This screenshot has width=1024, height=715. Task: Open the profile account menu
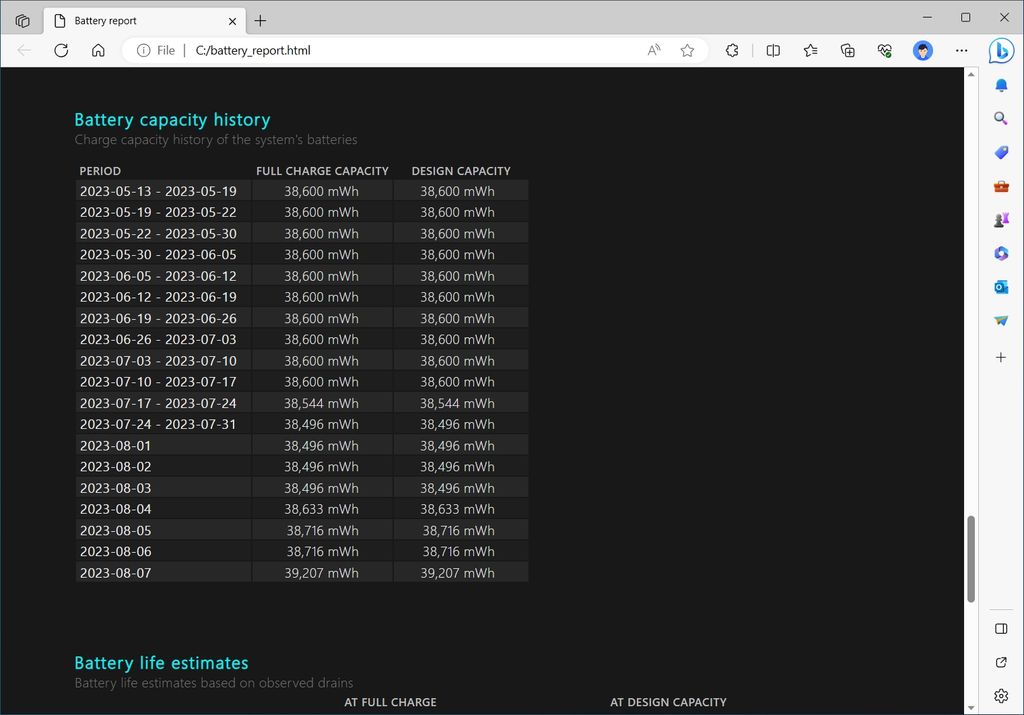(922, 50)
